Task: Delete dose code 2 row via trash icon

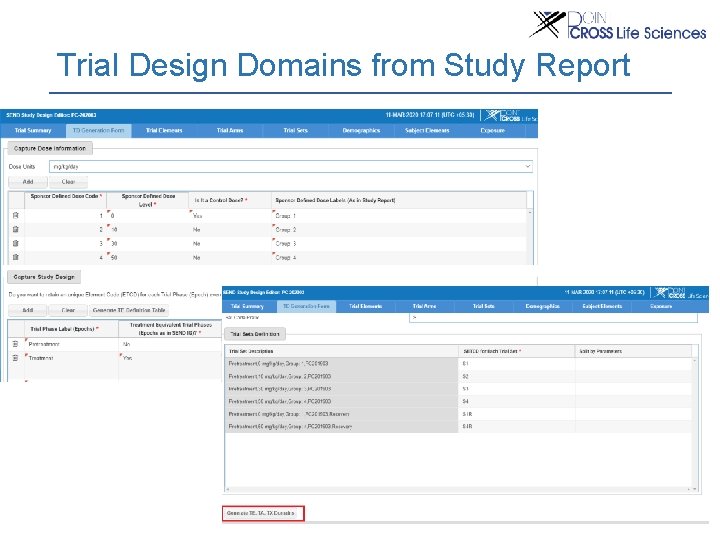Action: click(16, 229)
